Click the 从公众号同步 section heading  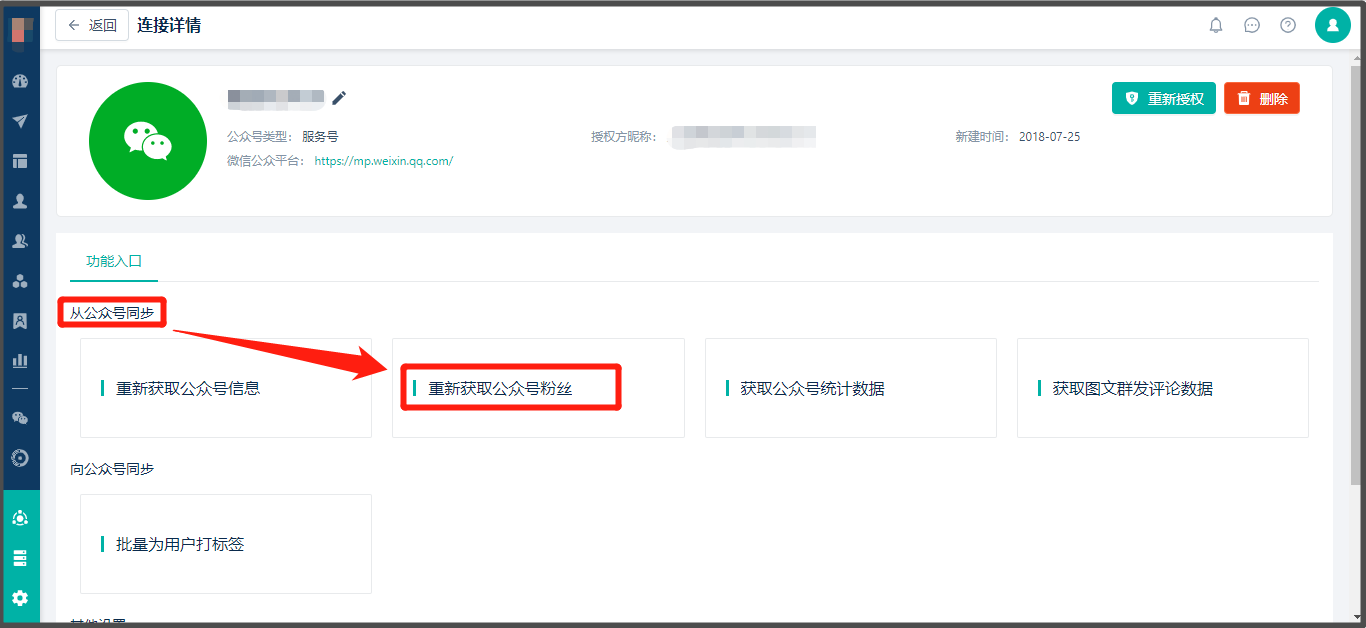coord(112,313)
